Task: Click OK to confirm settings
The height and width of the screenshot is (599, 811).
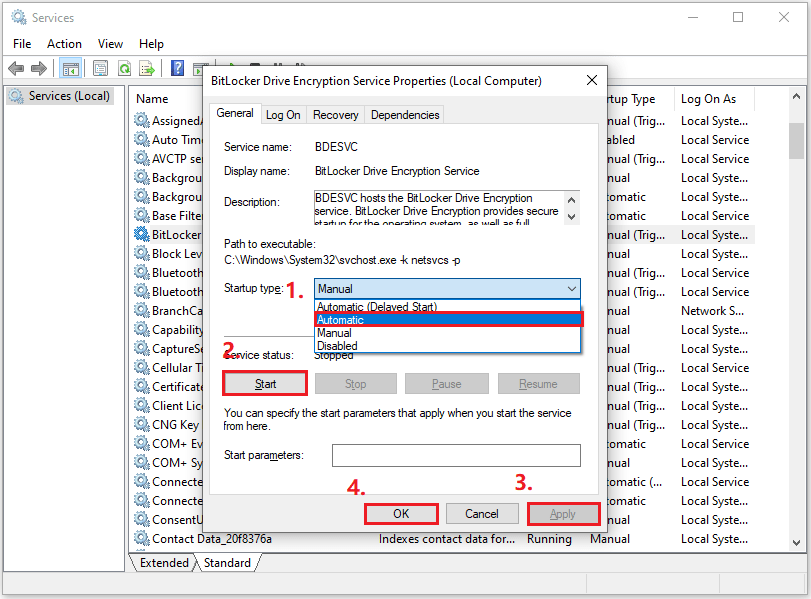Action: (401, 513)
